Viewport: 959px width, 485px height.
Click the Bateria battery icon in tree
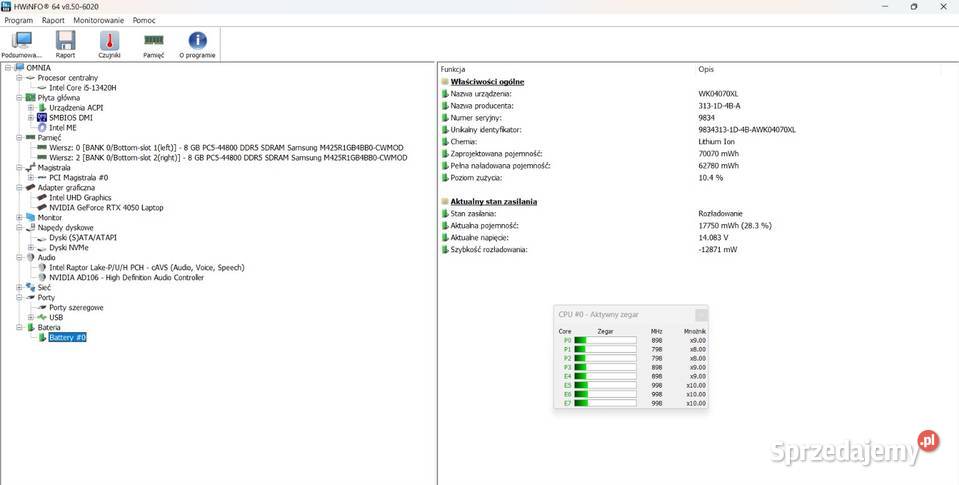(x=31, y=327)
